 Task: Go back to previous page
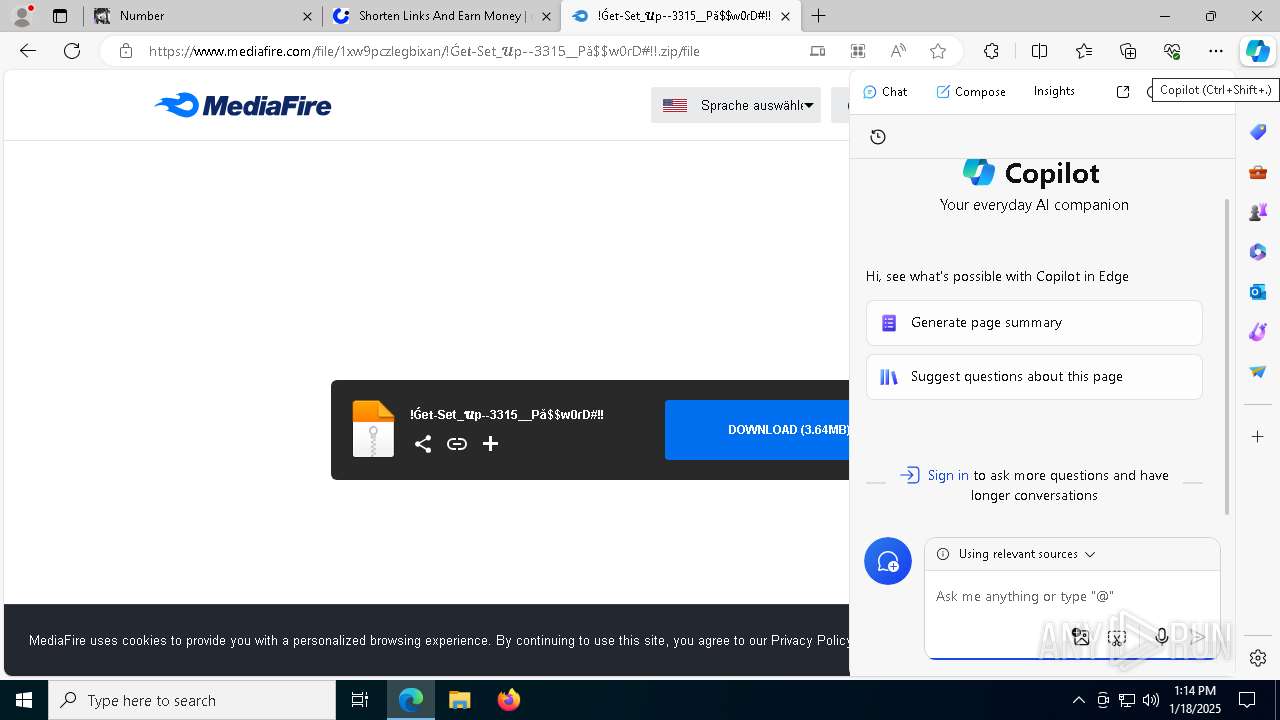click(x=28, y=51)
